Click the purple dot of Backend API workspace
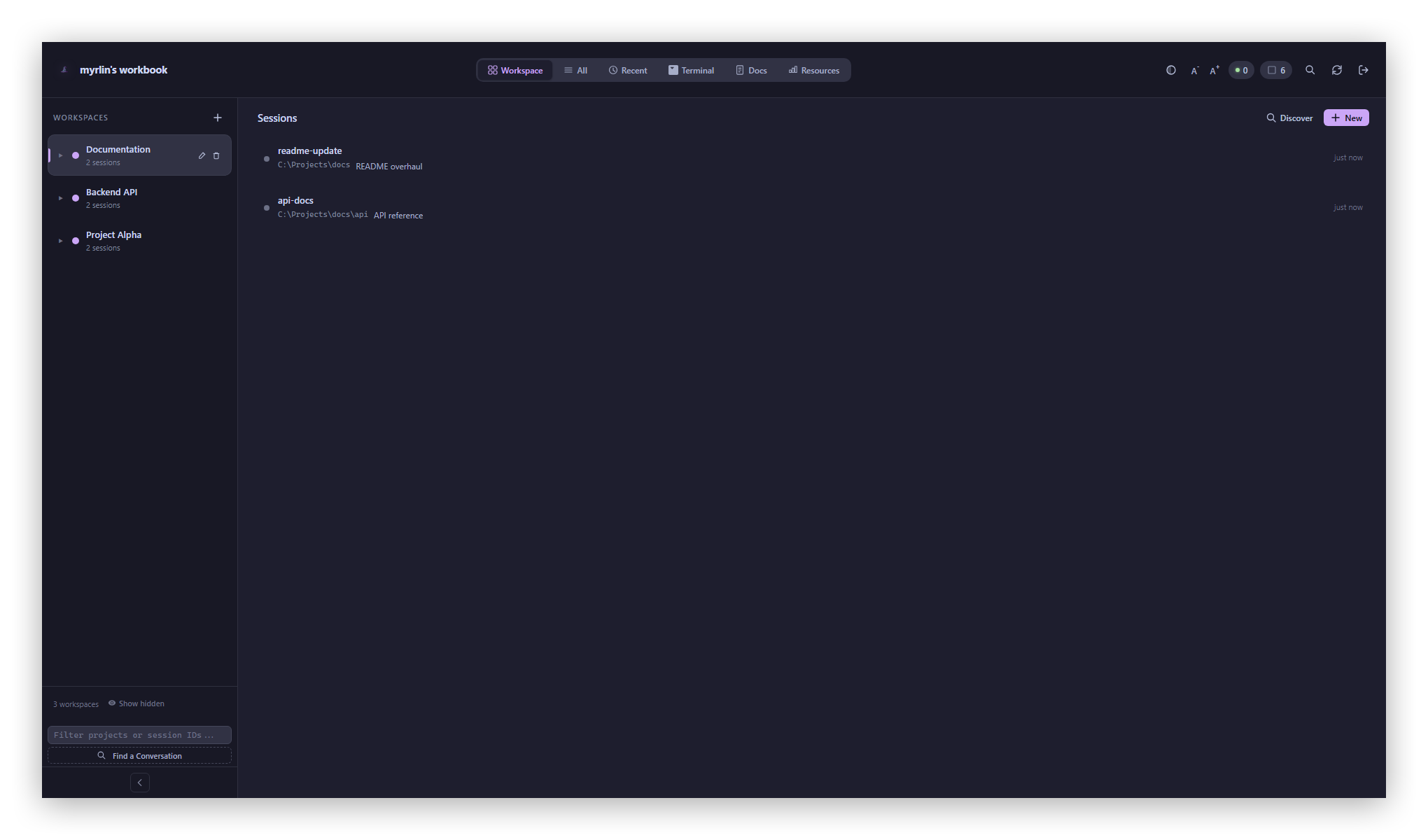Screen dimensions: 1428x840 (76, 198)
